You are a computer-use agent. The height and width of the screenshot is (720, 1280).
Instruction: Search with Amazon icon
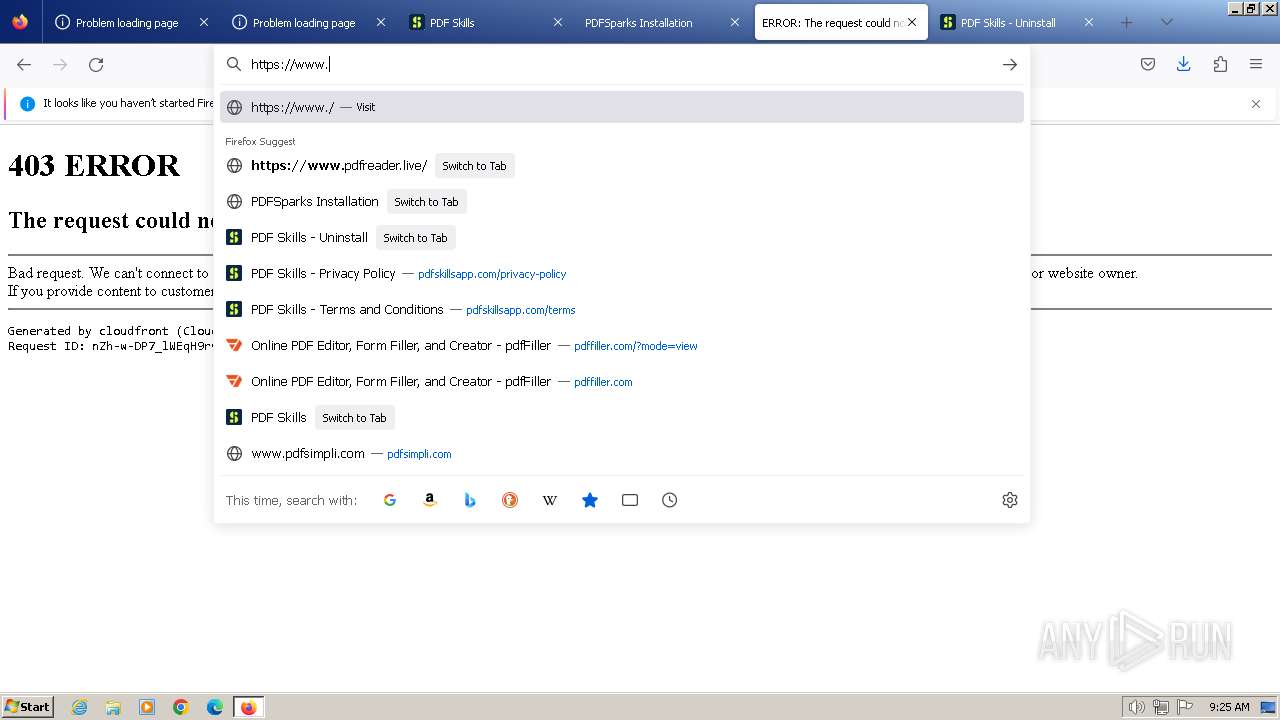(430, 500)
